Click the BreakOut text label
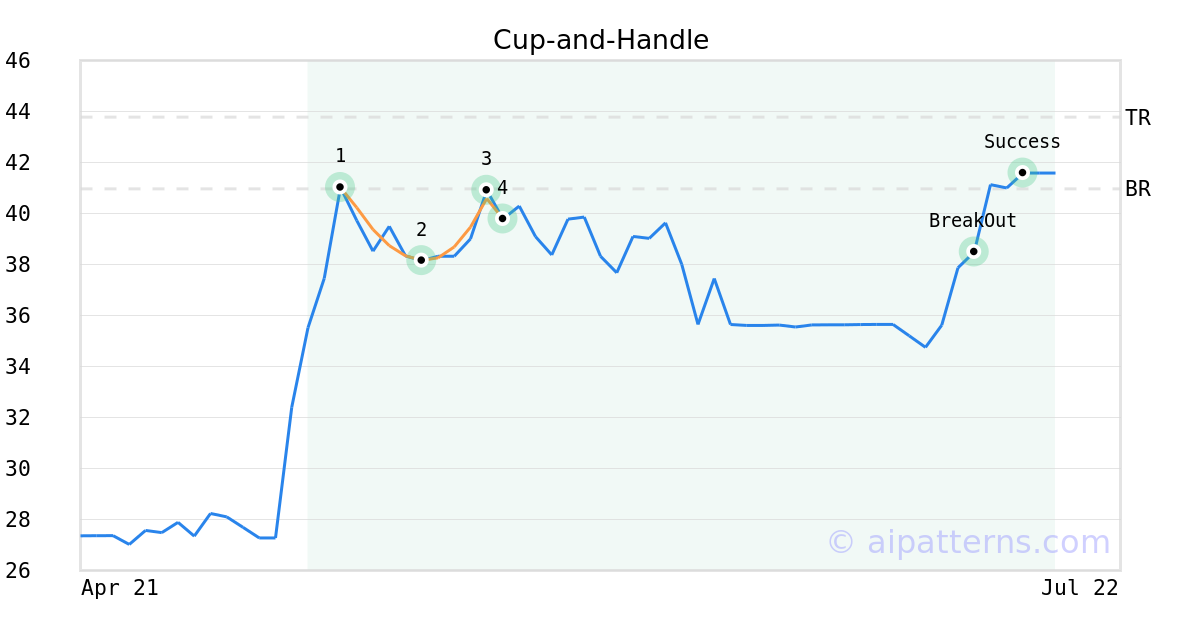Viewport: 1200px width, 630px height. [x=973, y=221]
